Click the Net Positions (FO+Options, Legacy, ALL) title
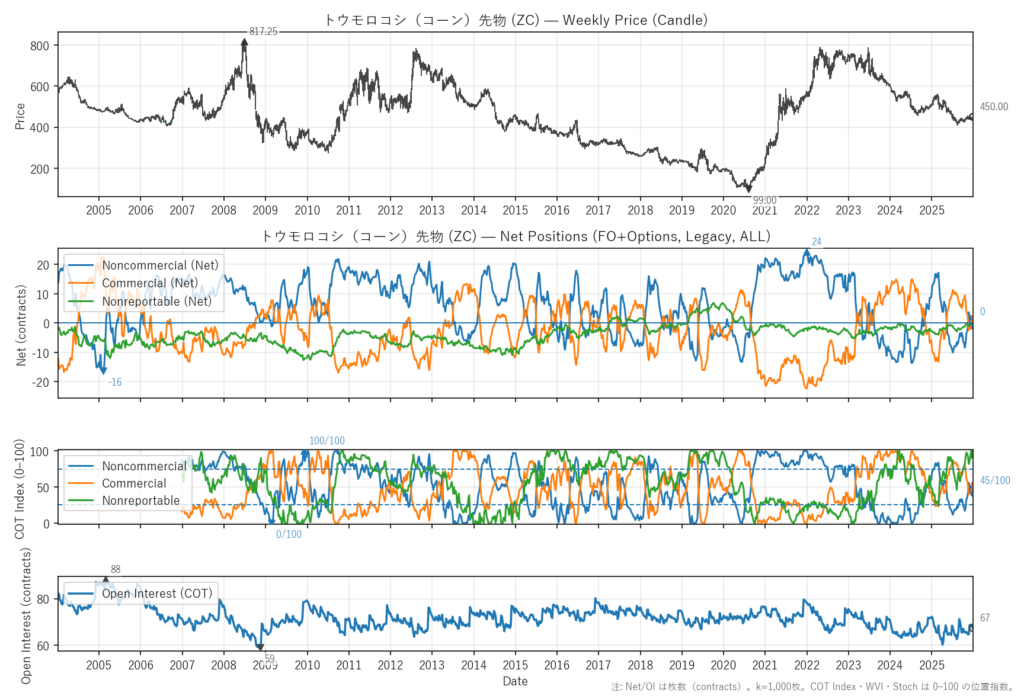This screenshot has width=1024, height=699. [x=515, y=236]
